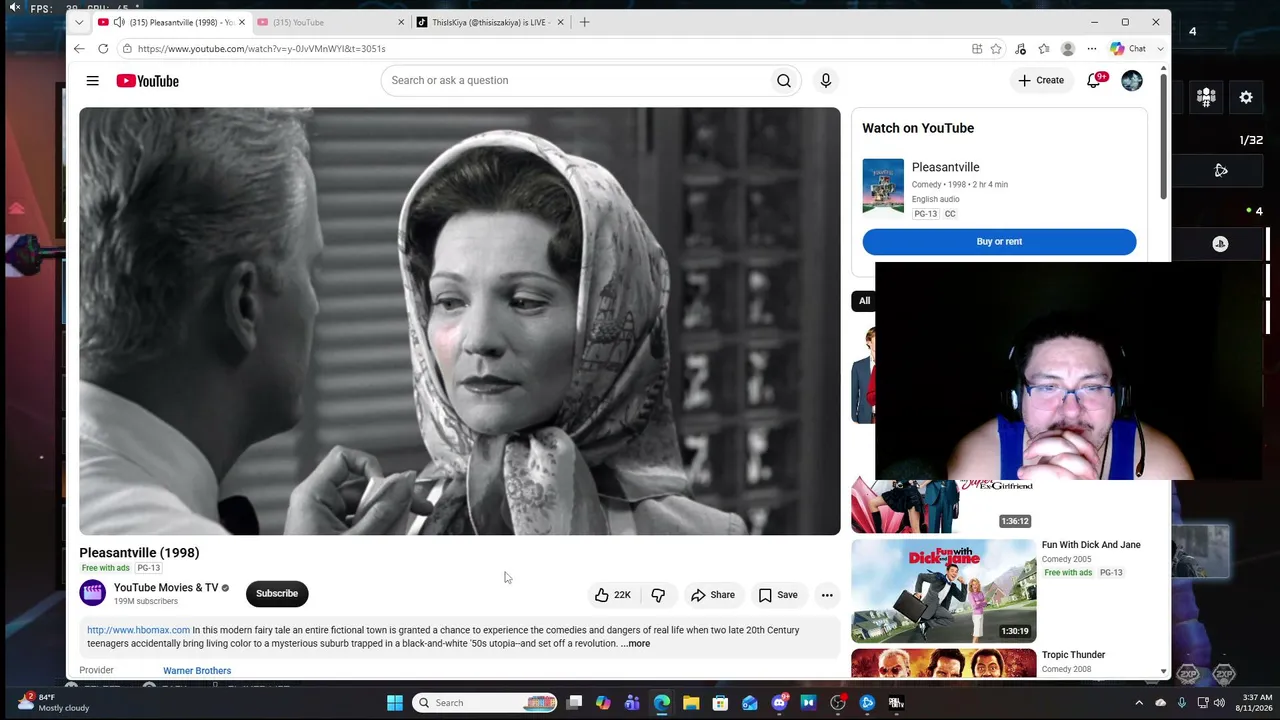Open Fun With Dick And Jane thumbnail

943,591
